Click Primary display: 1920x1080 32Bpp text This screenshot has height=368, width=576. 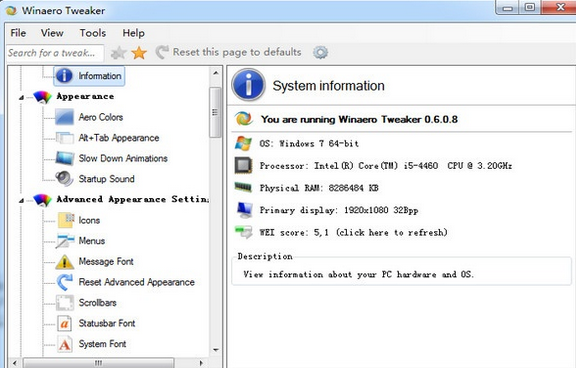pos(339,210)
